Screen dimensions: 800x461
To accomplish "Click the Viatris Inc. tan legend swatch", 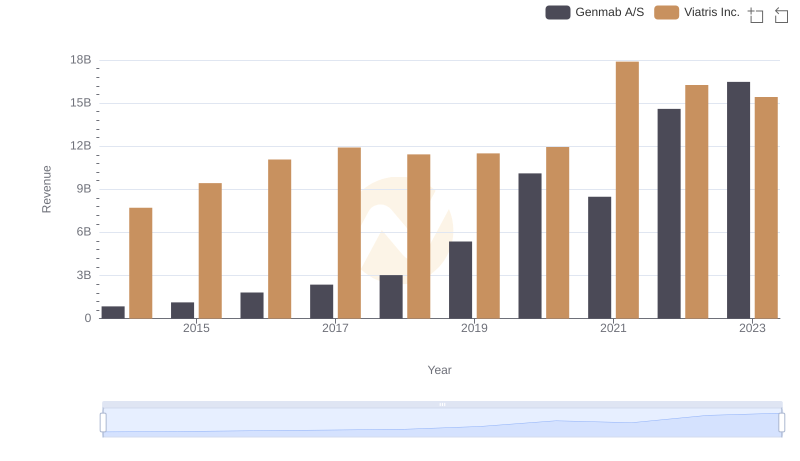I will pos(667,12).
